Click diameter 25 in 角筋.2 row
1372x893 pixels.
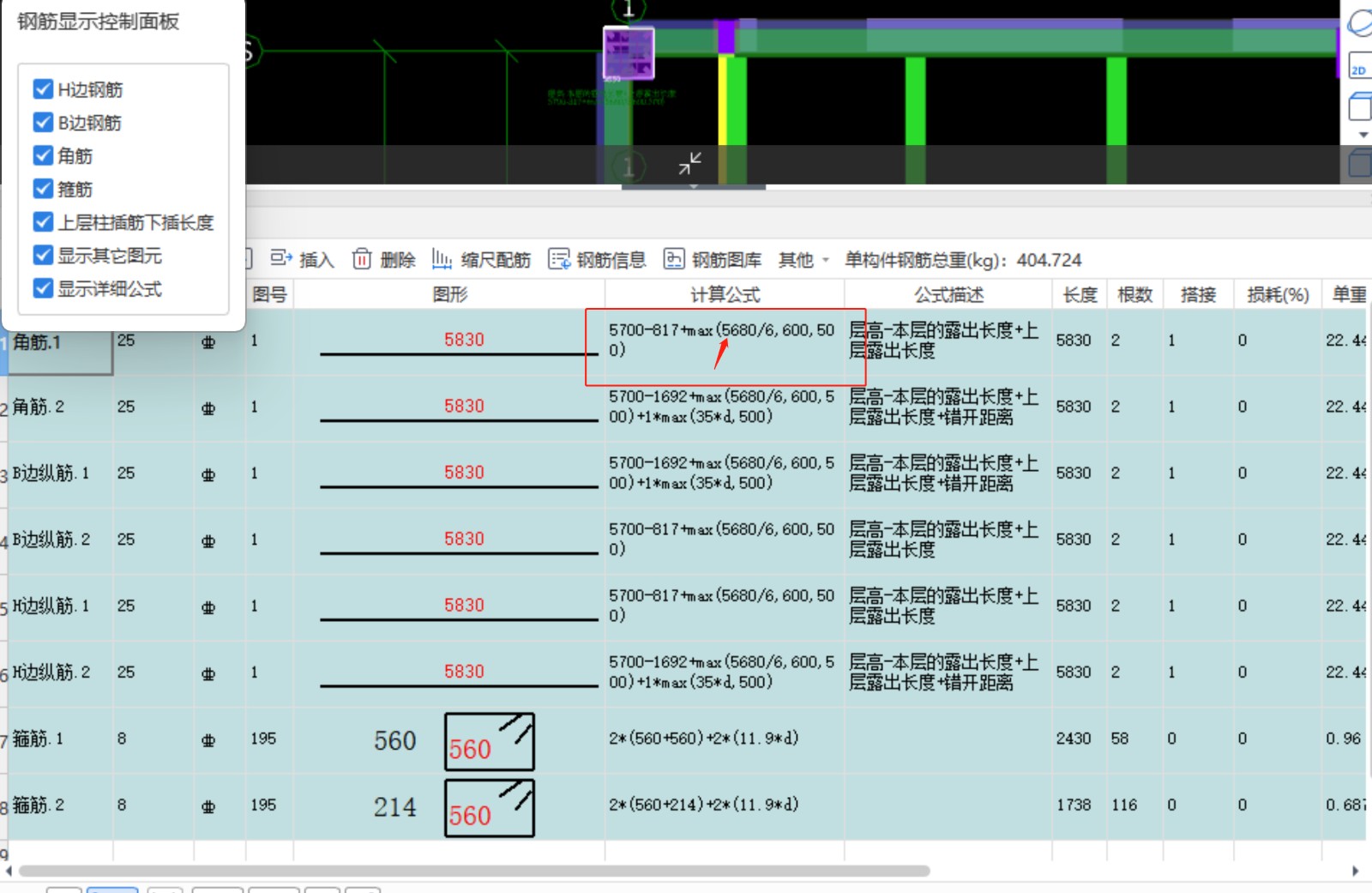coord(126,407)
